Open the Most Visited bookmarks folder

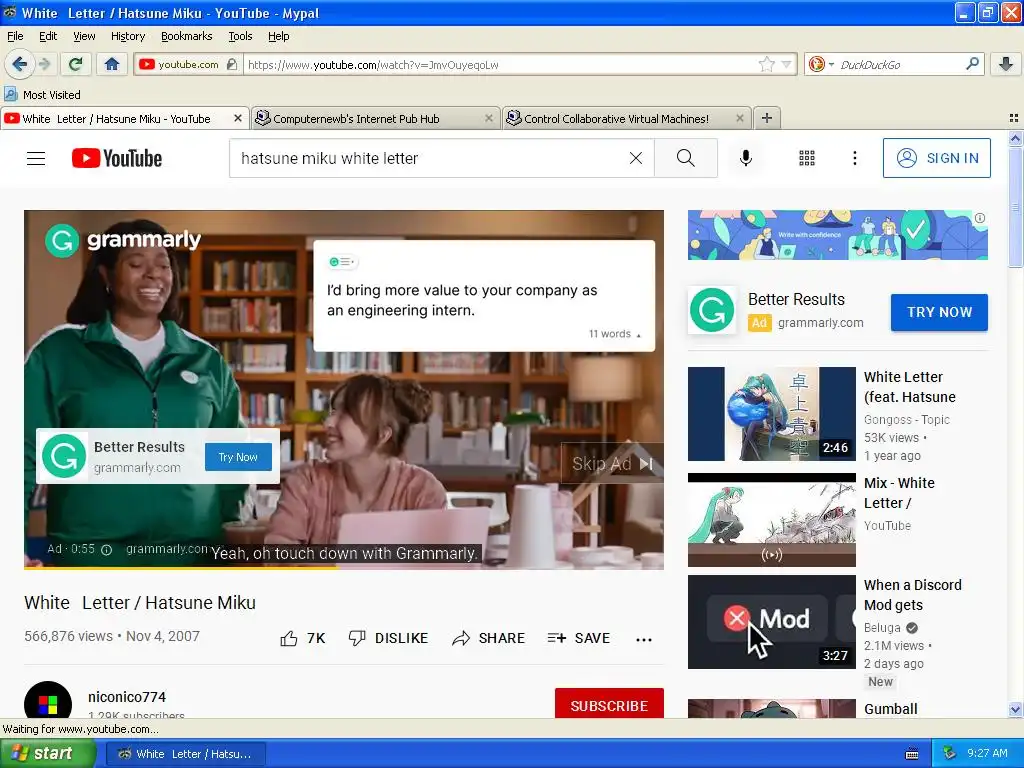coord(43,95)
